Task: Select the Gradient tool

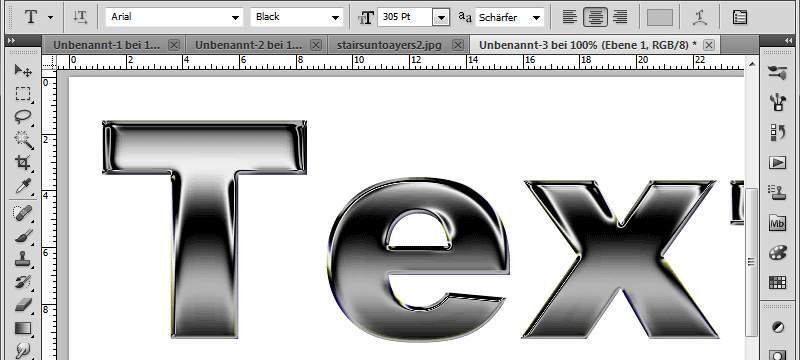Action: point(22,328)
